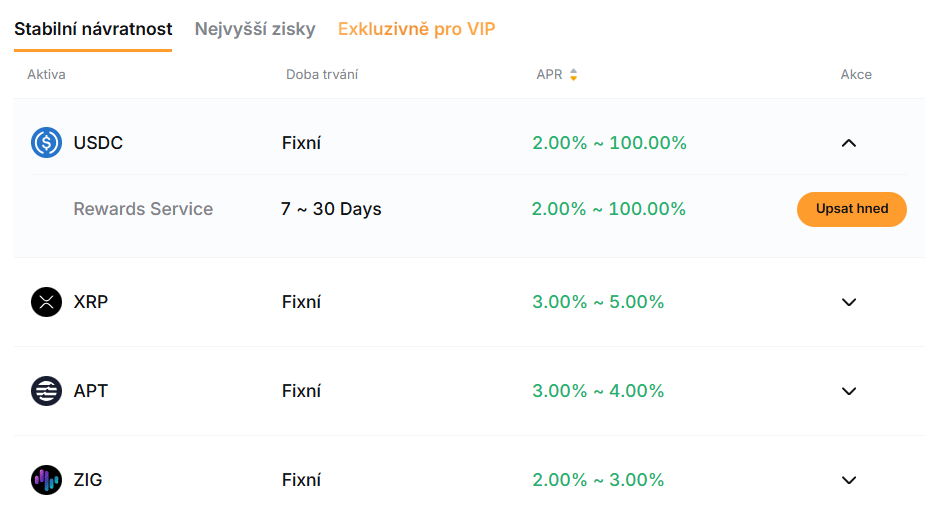The width and height of the screenshot is (934, 520).
Task: Expand the XRP row details
Action: [849, 302]
